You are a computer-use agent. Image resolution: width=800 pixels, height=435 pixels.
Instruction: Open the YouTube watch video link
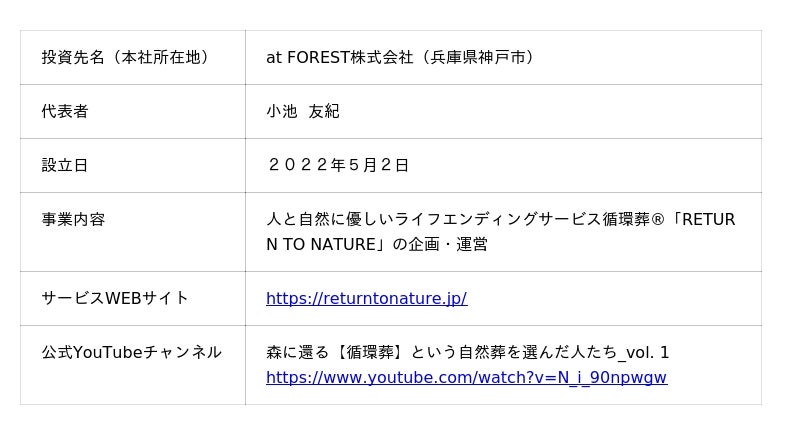pos(466,377)
